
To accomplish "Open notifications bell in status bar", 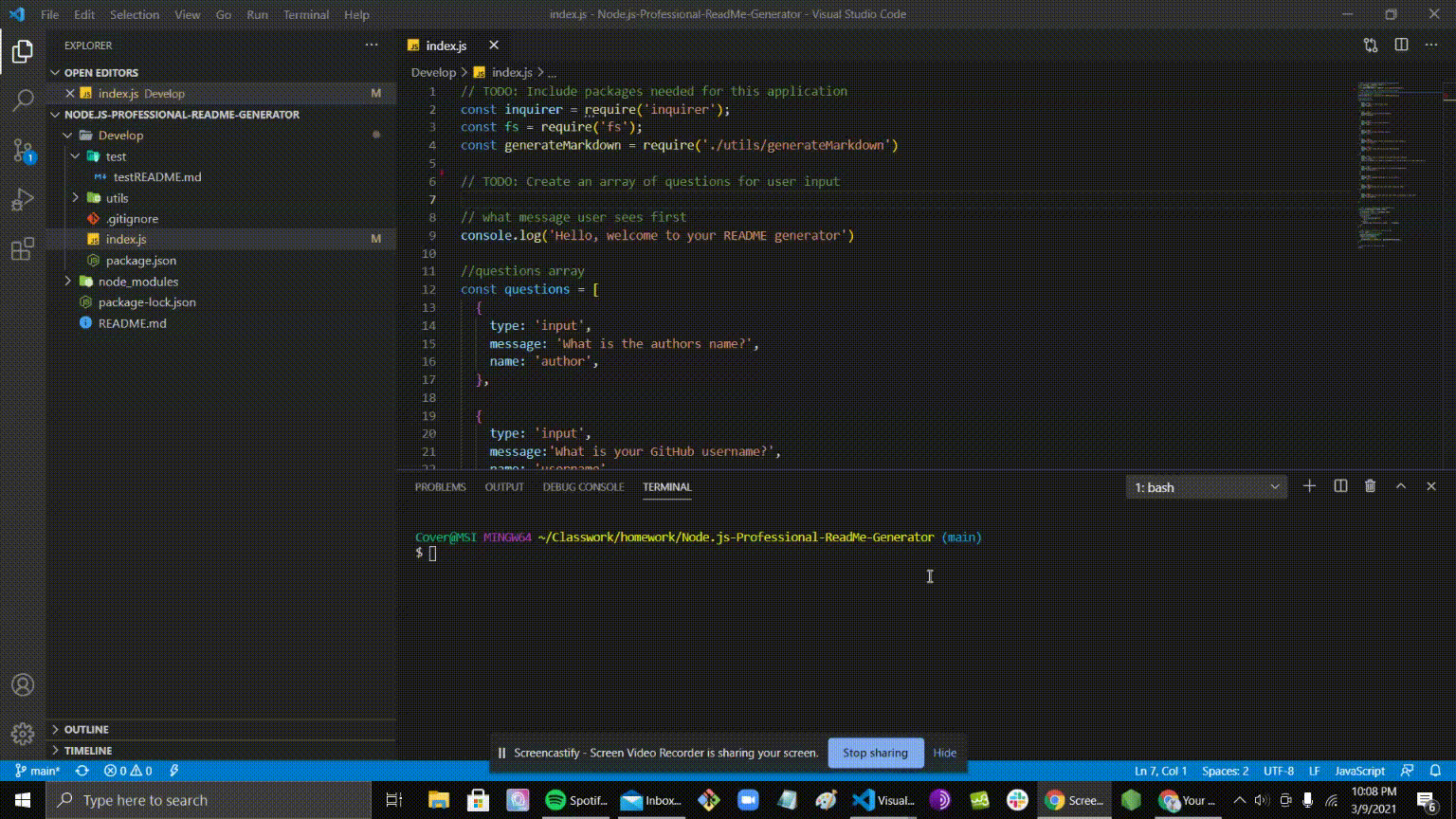I will tap(1435, 771).
